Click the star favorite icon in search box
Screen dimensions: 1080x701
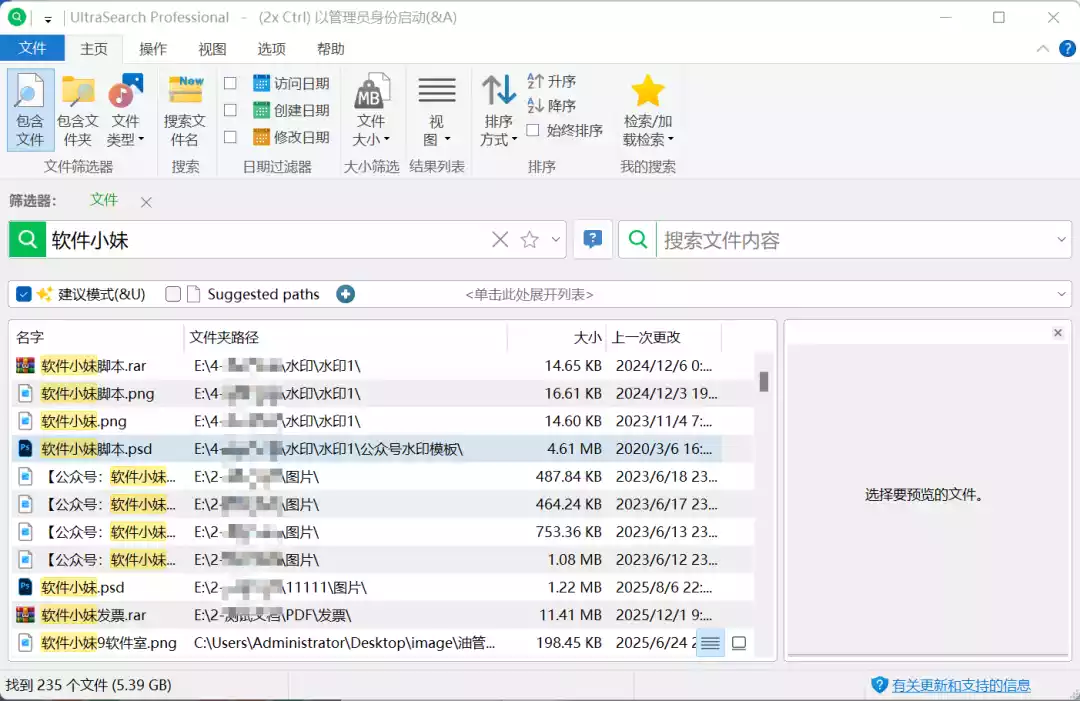click(530, 240)
